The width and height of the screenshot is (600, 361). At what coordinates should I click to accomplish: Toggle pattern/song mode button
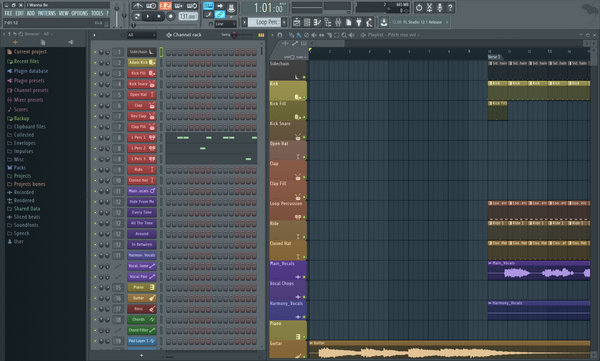pos(137,16)
